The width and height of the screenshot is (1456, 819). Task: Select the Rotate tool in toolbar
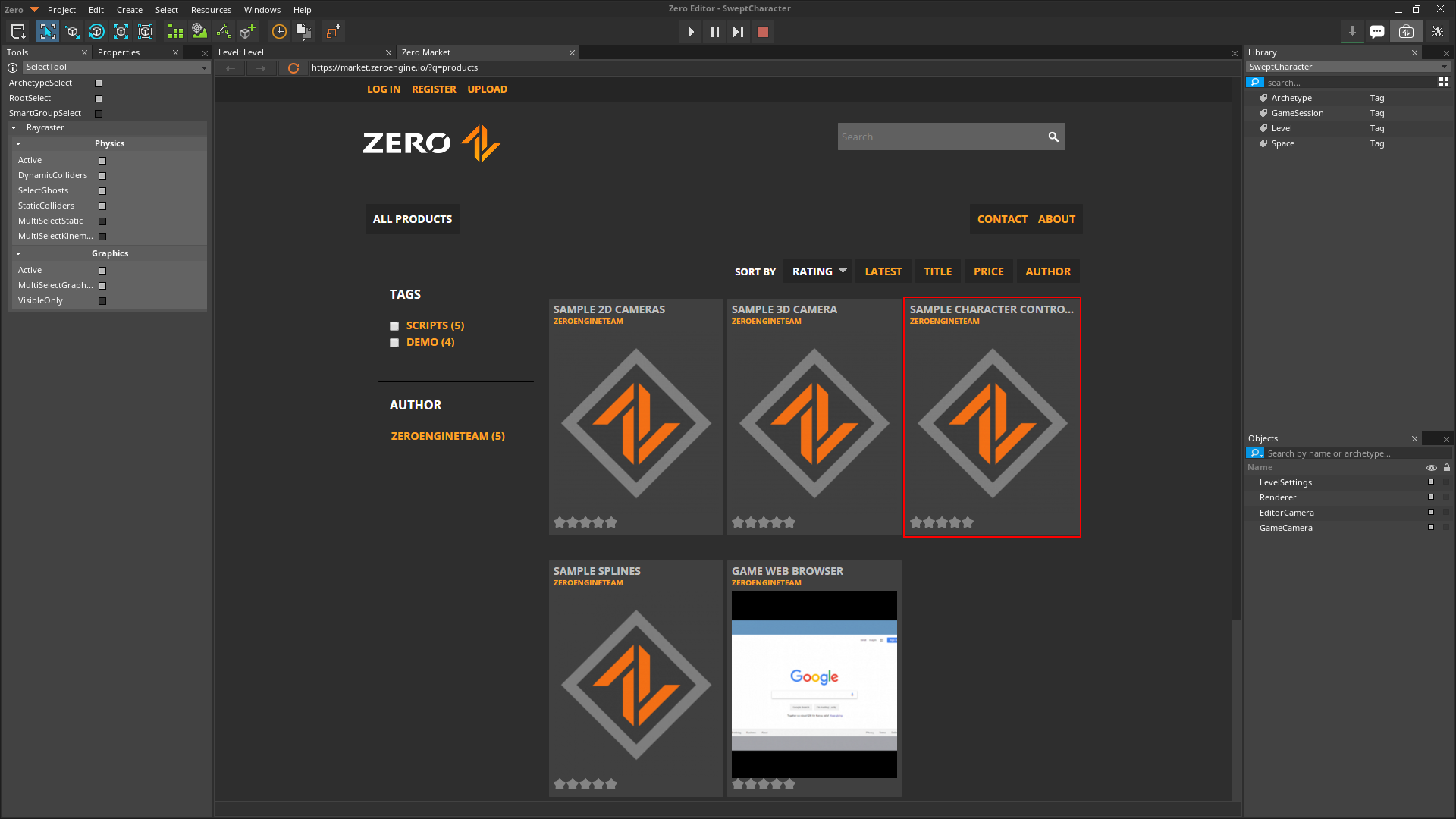pyautogui.click(x=96, y=32)
